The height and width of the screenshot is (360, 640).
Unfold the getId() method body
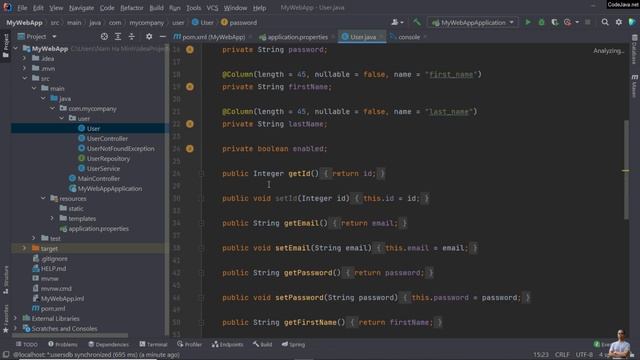click(x=201, y=173)
